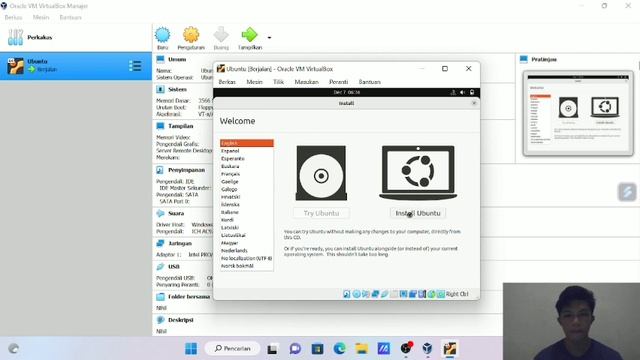
Task: Click the Right Ctrl host key indicator
Action: coord(457,294)
